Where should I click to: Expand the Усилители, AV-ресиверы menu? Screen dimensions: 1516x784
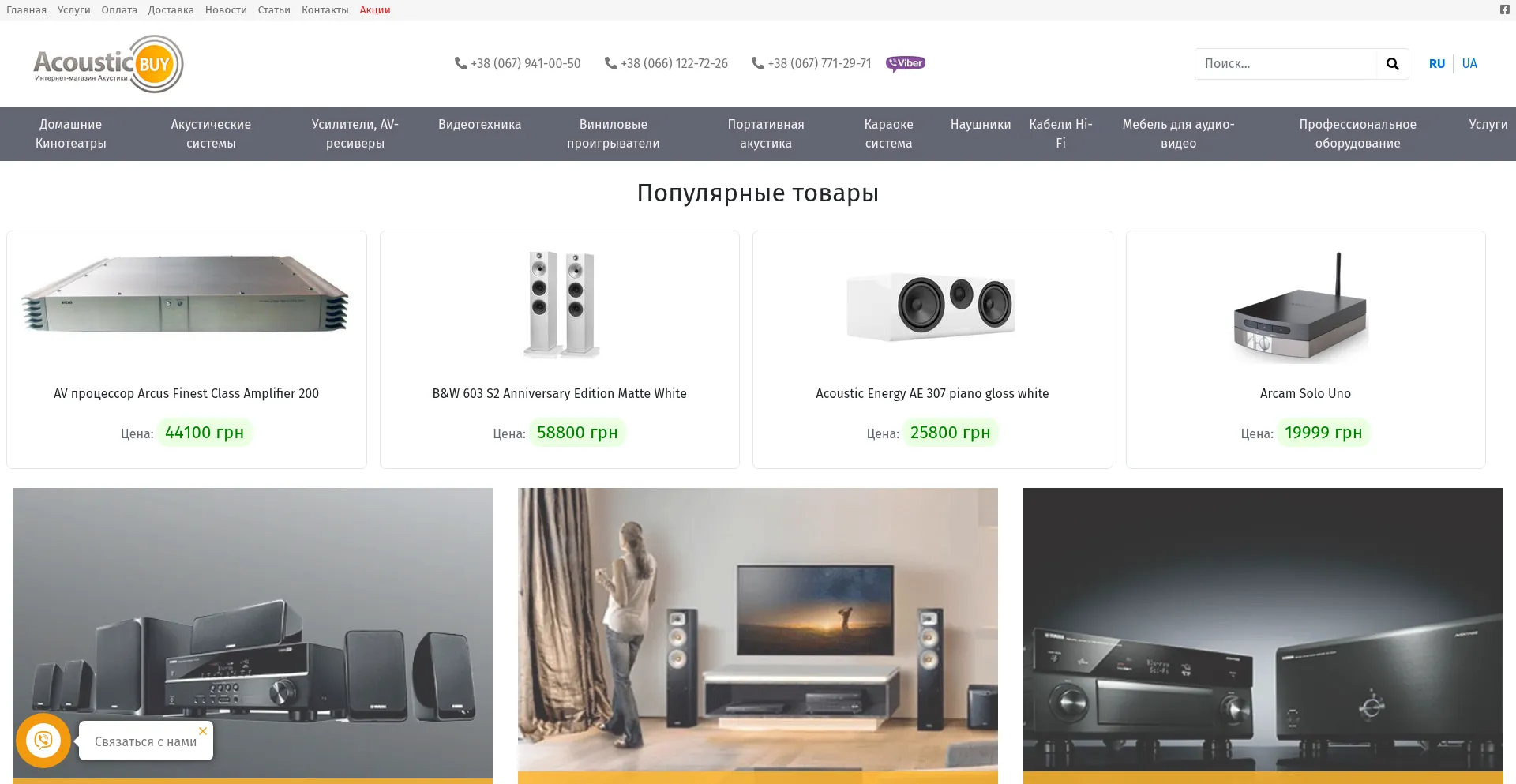click(x=355, y=133)
